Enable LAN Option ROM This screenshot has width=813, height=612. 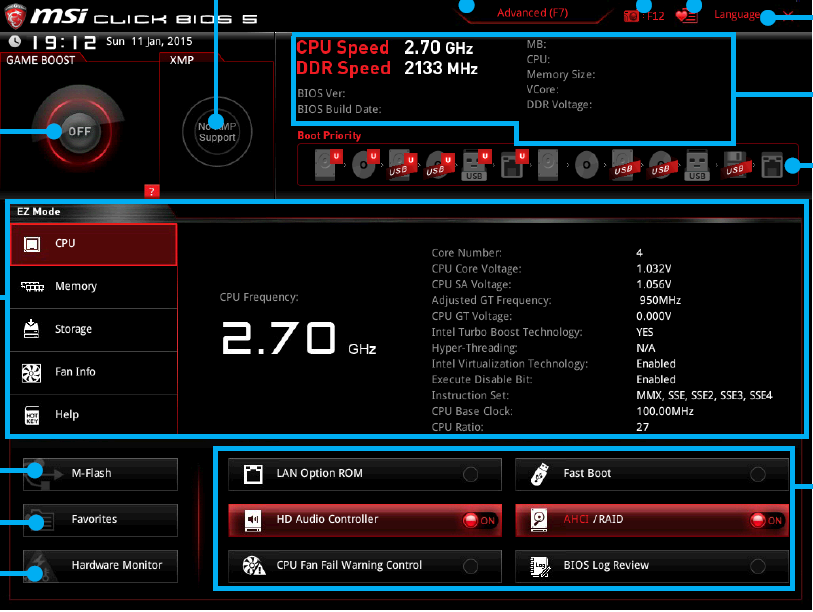[x=365, y=474]
